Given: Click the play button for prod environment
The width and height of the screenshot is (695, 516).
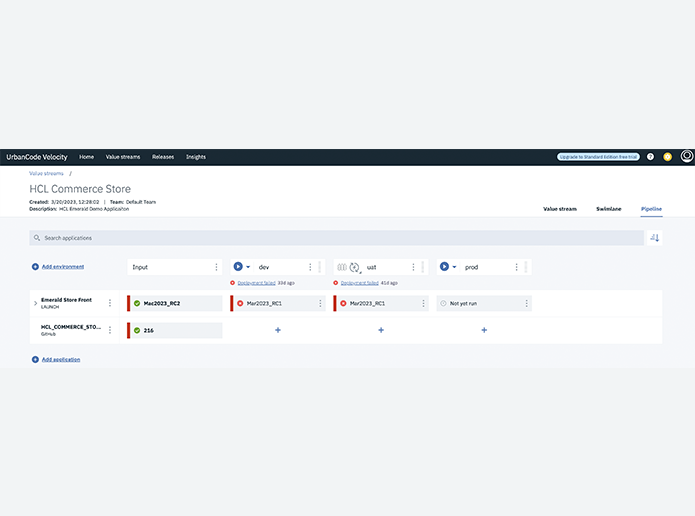Looking at the screenshot, I should (444, 267).
